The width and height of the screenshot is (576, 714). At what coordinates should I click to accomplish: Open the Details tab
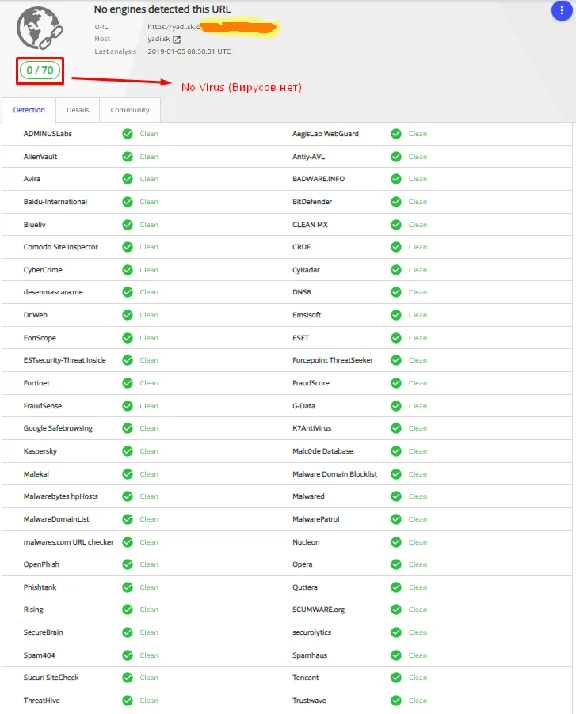pyautogui.click(x=77, y=110)
